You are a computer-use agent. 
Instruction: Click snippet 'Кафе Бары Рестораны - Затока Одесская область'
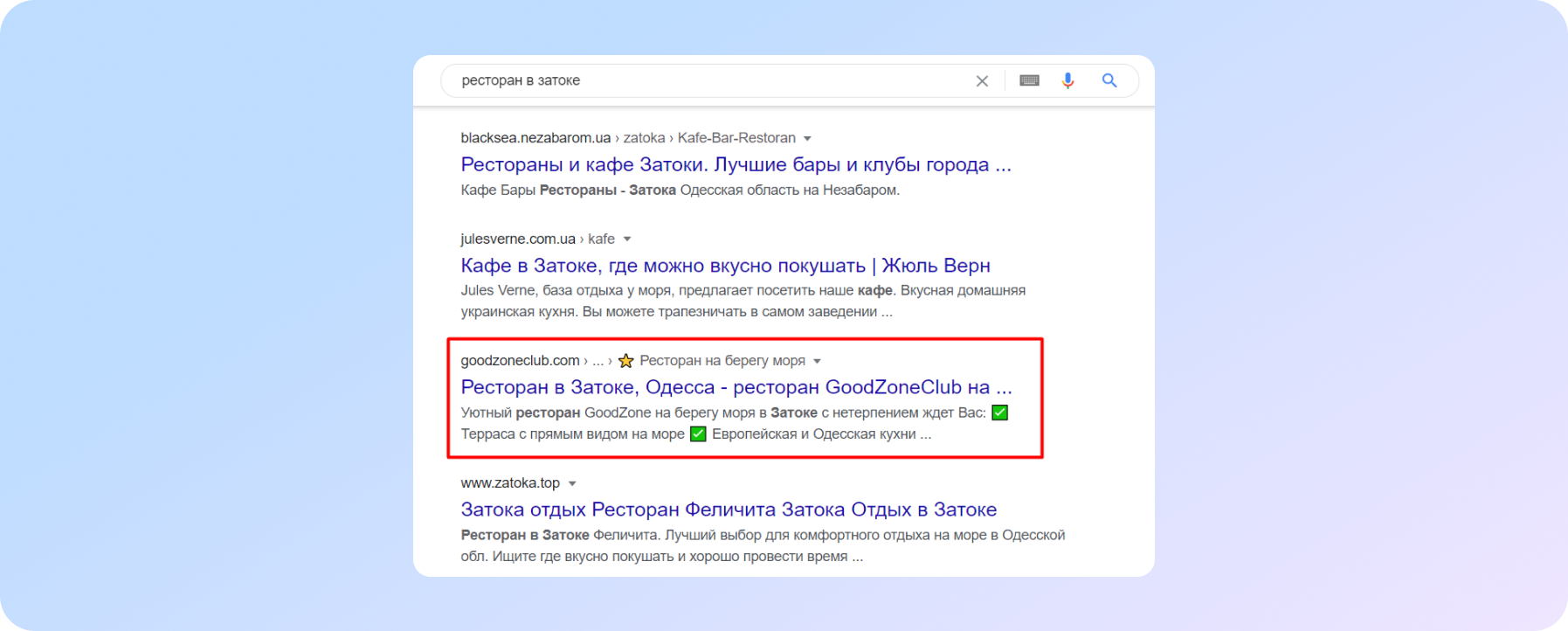(x=680, y=190)
